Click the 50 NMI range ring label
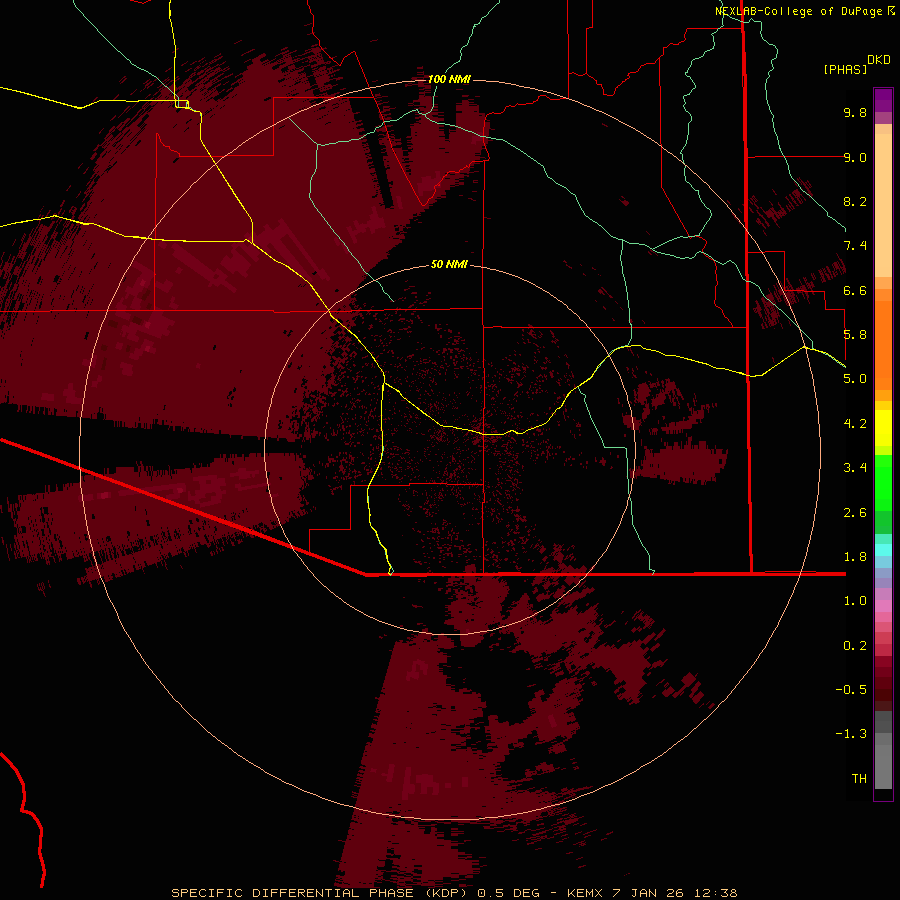The image size is (900, 900). tap(449, 264)
